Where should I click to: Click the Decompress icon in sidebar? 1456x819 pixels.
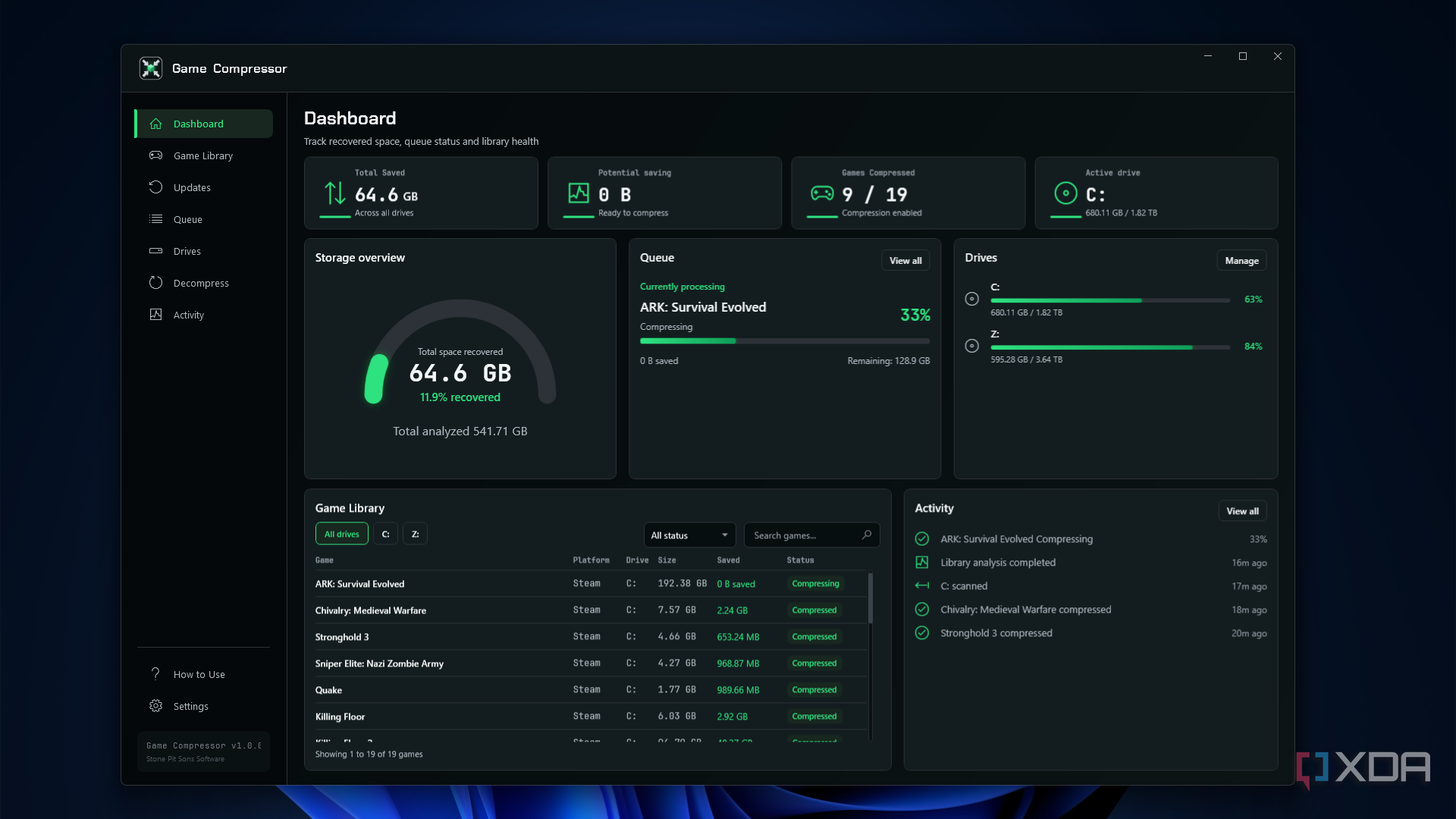point(156,283)
